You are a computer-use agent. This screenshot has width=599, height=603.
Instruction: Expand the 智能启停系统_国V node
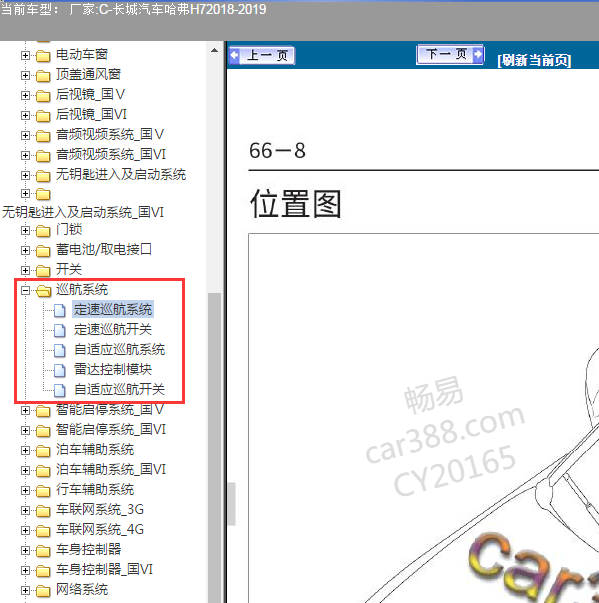[25, 410]
